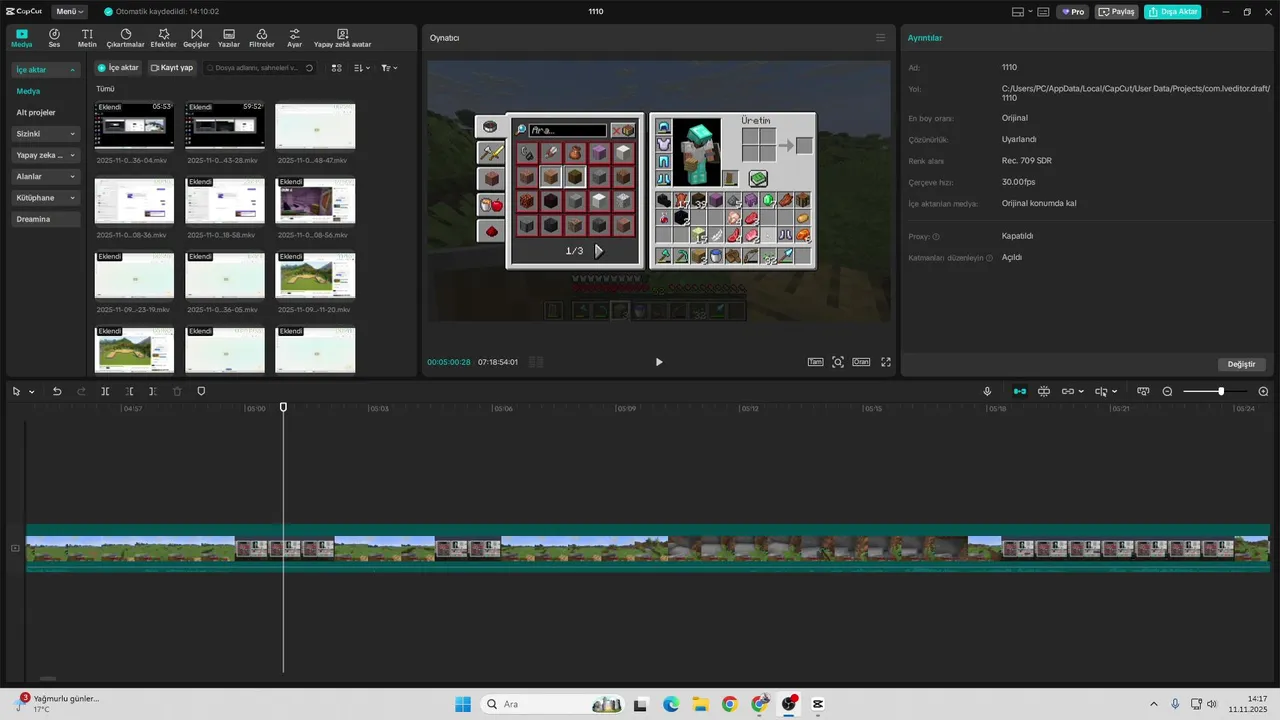Redo the timeline action
The height and width of the screenshot is (720, 1280).
[81, 391]
